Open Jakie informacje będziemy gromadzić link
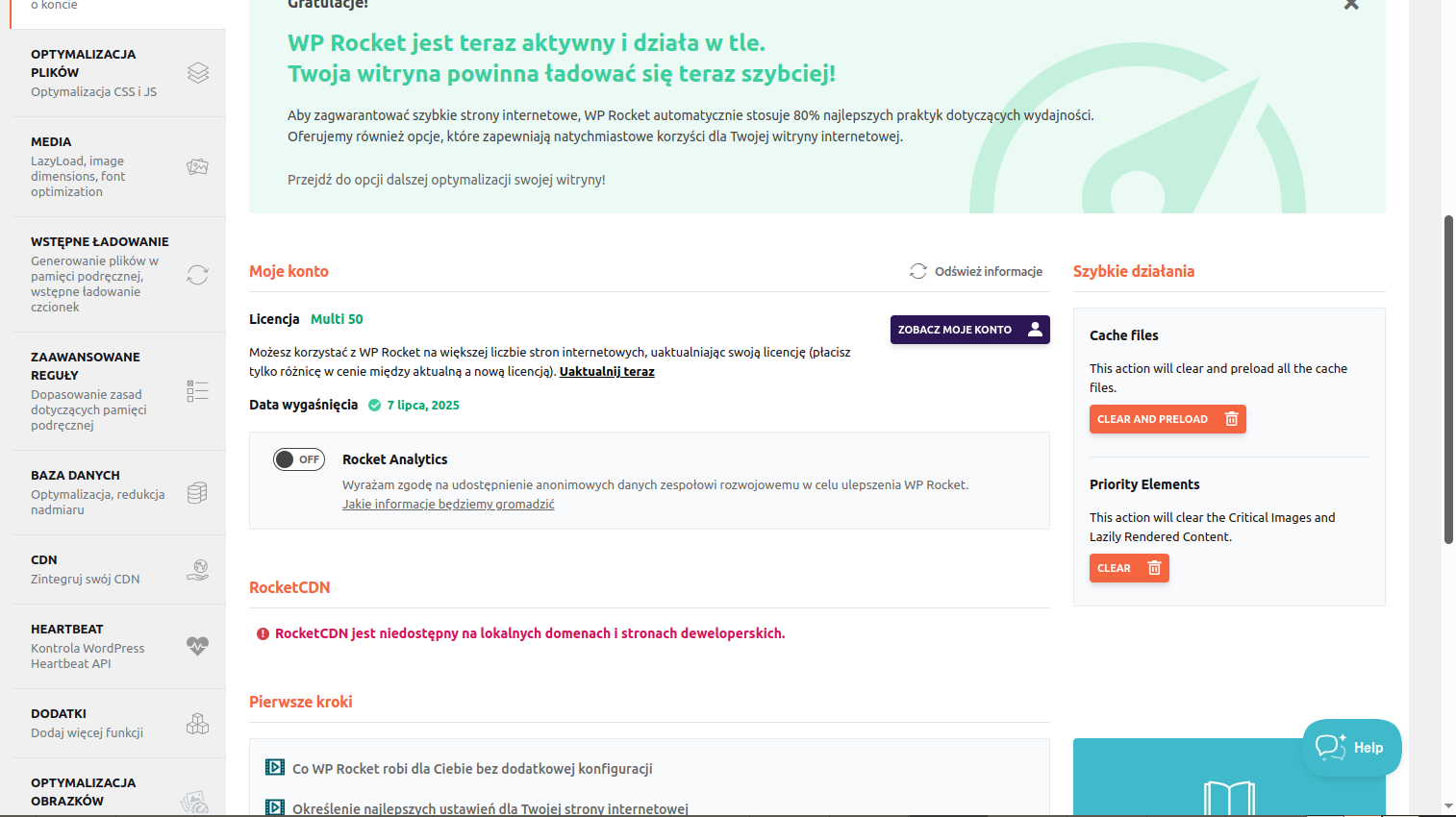1456x817 pixels. [448, 505]
